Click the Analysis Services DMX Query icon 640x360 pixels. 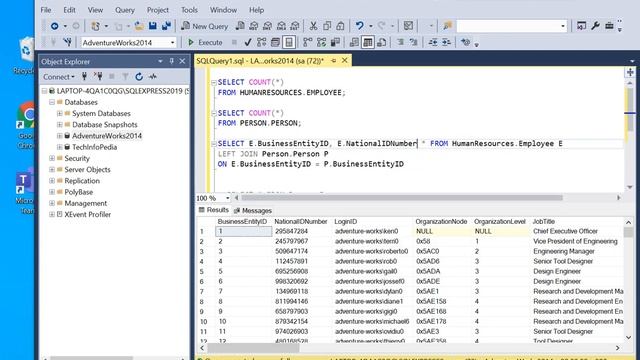coord(267,26)
